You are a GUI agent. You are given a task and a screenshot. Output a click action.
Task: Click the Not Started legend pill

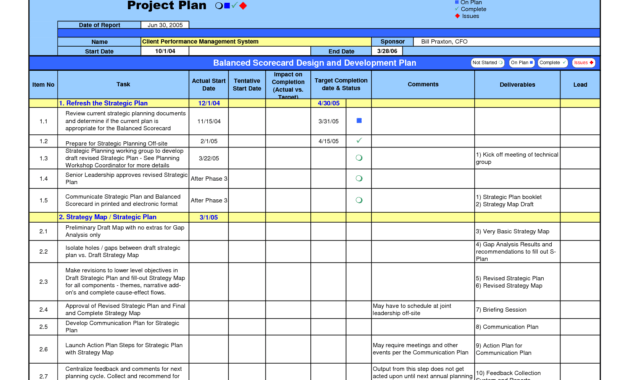tap(487, 63)
